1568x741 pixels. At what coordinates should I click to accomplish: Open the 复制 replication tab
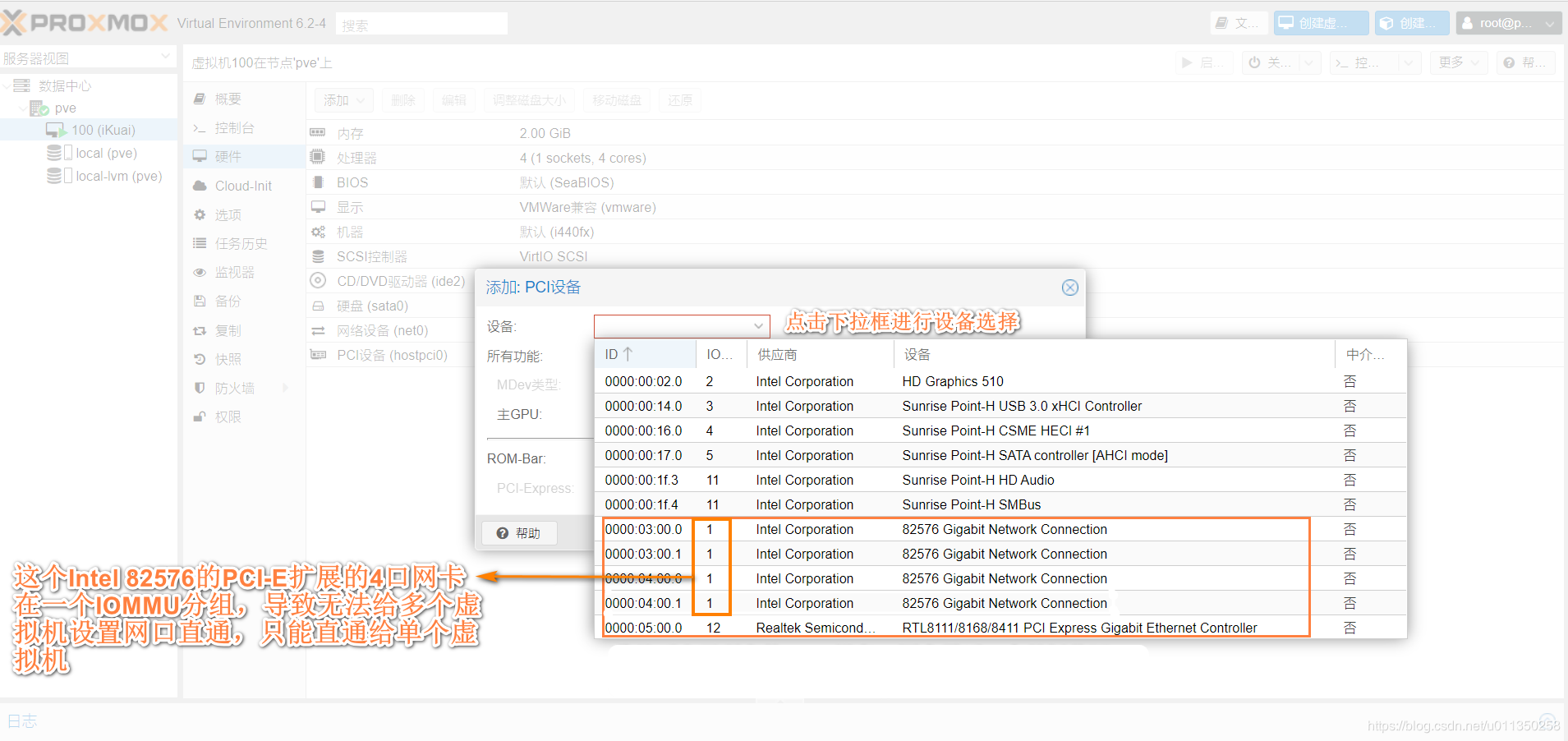(x=243, y=330)
